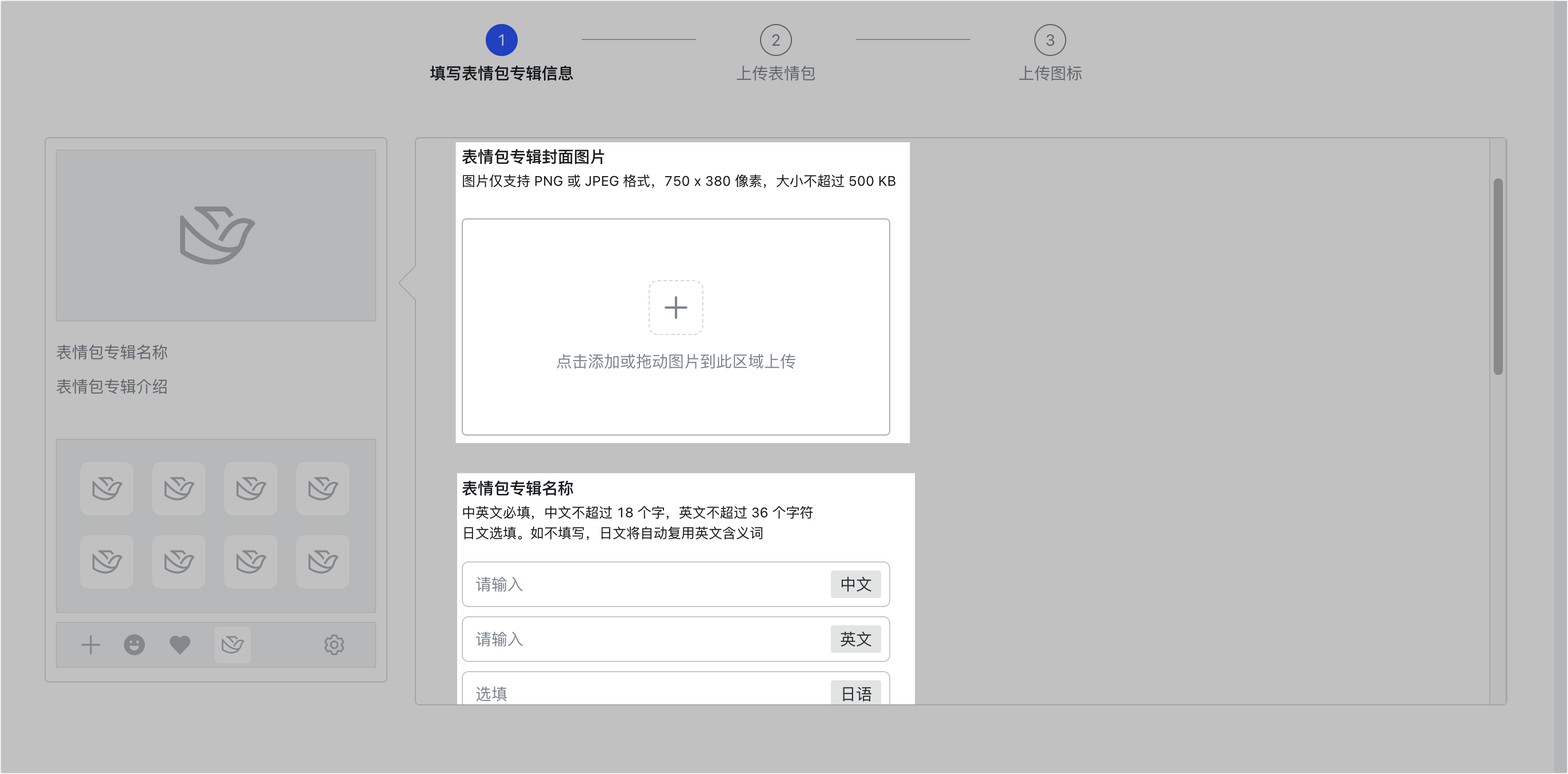Click the active step 1 填写表情包专辑信息 circle
Viewport: 1568px width, 774px height.
[x=501, y=39]
